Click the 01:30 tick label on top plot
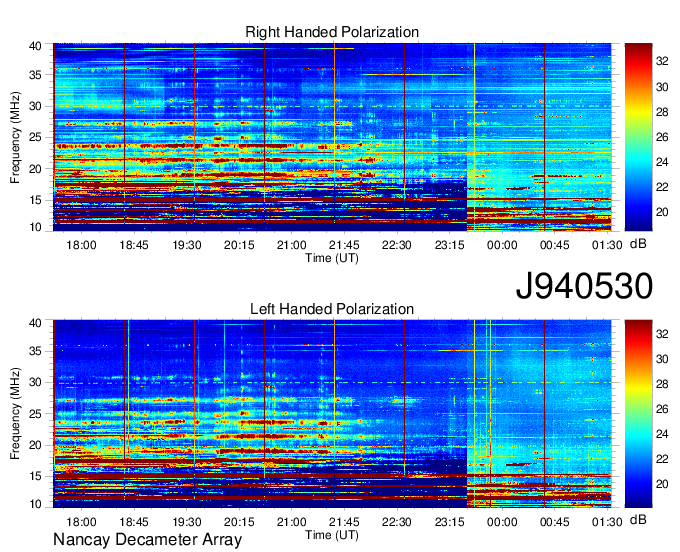Image resolution: width=680 pixels, height=552 pixels. pyautogui.click(x=607, y=245)
